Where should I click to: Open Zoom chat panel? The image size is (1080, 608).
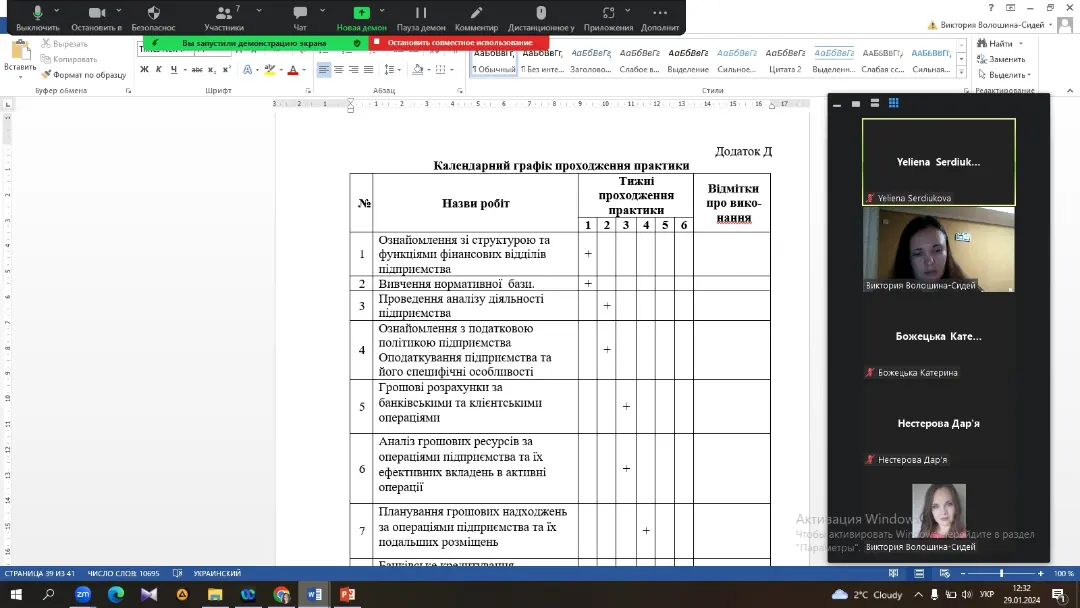pos(300,14)
